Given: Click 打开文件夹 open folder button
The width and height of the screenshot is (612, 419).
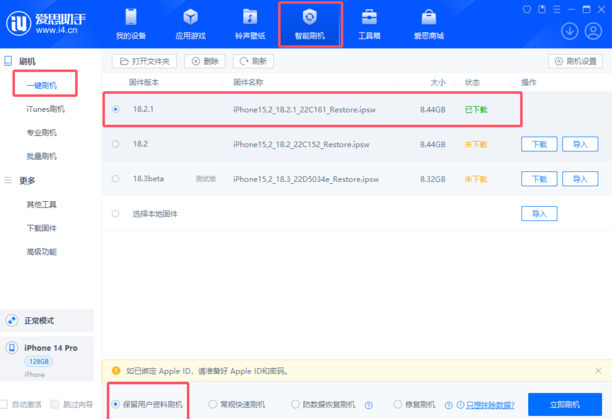Looking at the screenshot, I should pos(147,61).
